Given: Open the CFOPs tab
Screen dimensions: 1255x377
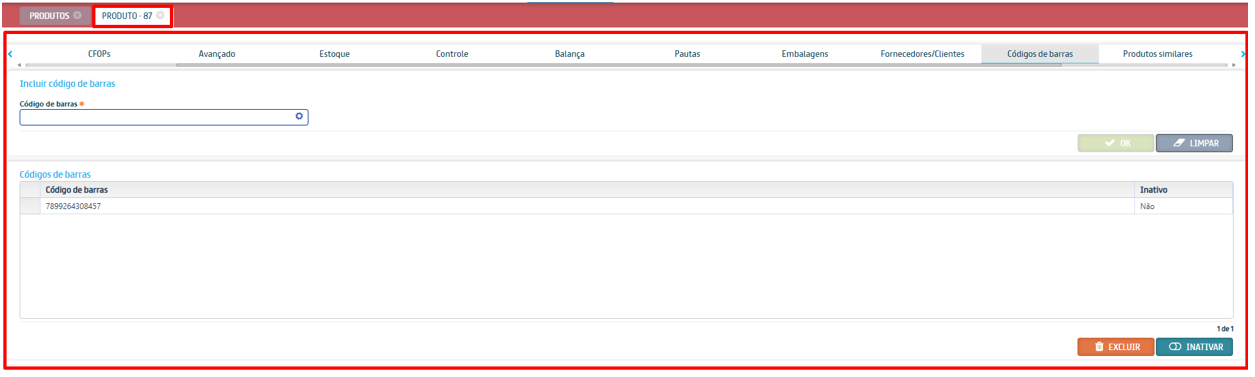Looking at the screenshot, I should [99, 54].
